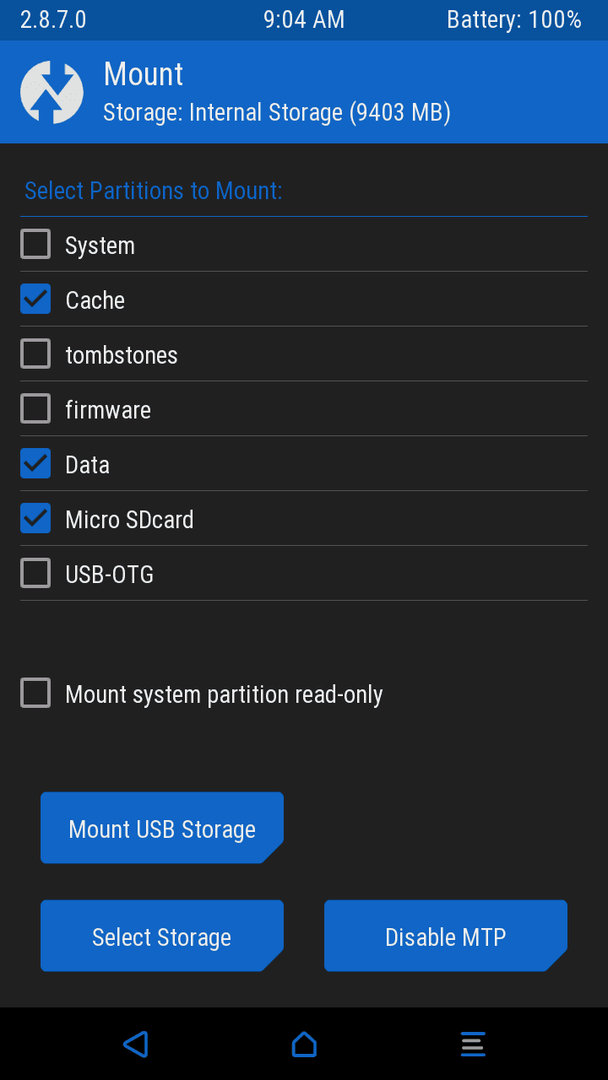Enable the USB-OTG checkbox

click(35, 573)
